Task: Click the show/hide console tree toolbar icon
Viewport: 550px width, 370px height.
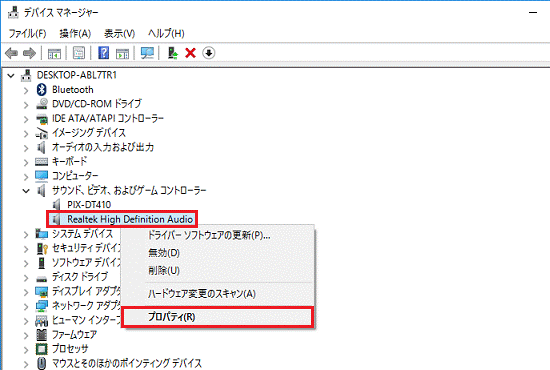Action: point(54,53)
